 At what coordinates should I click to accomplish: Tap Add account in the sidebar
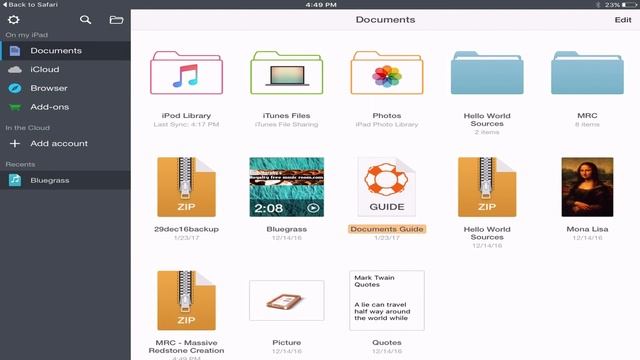click(65, 144)
